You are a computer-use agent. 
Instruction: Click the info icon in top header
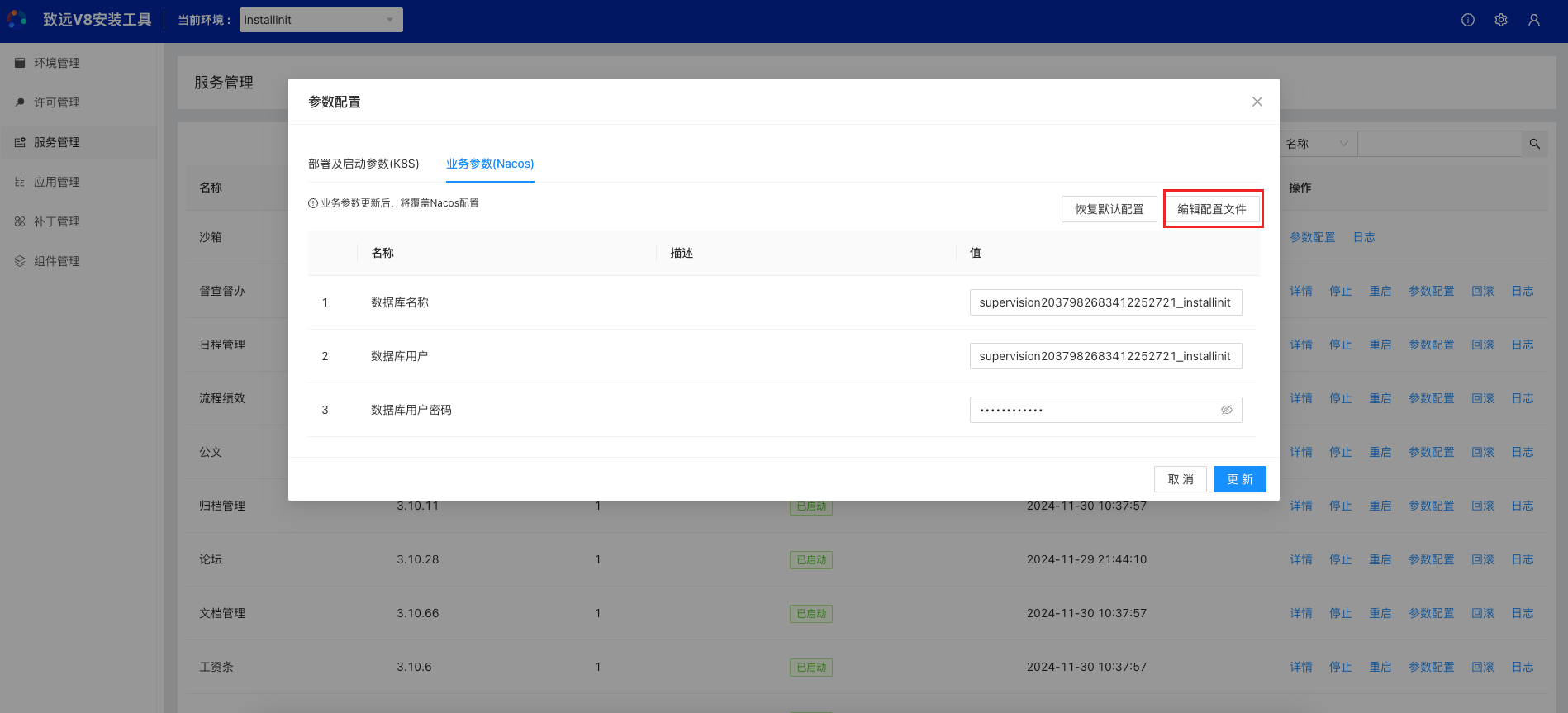pos(1468,20)
